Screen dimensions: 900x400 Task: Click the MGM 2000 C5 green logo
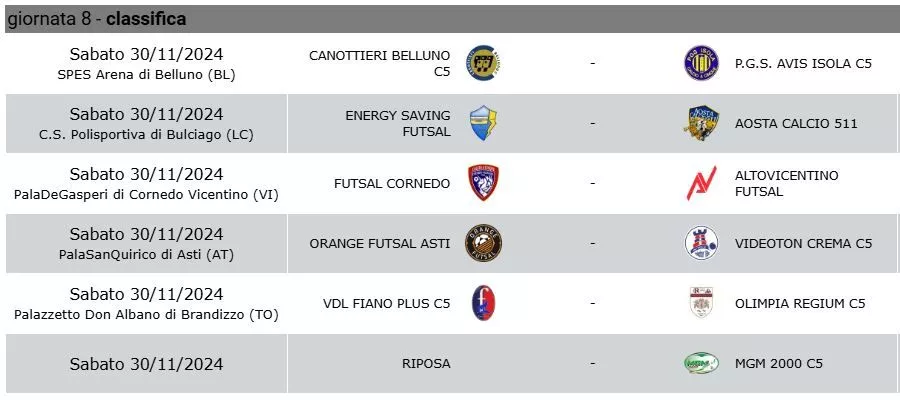pos(701,363)
